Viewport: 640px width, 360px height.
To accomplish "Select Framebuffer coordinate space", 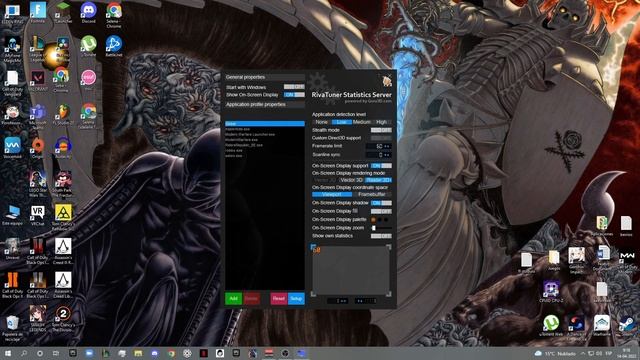I will click(x=371, y=194).
